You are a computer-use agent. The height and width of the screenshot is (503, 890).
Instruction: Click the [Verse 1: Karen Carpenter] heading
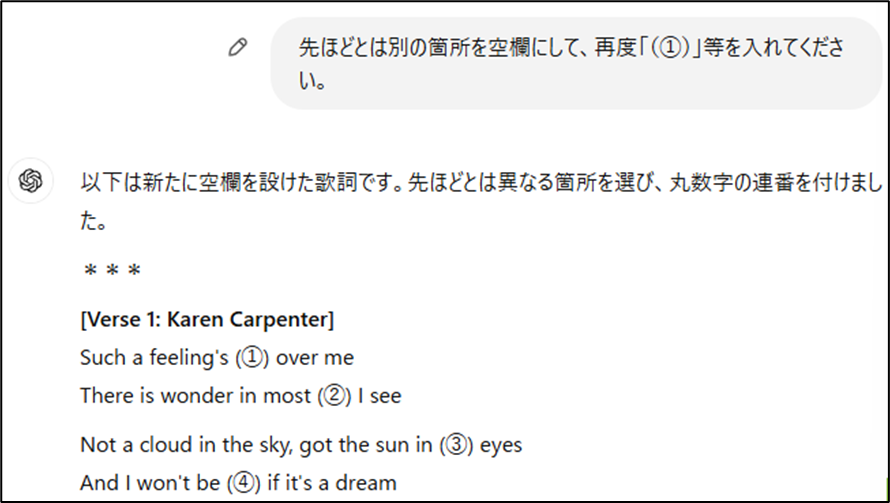(207, 320)
